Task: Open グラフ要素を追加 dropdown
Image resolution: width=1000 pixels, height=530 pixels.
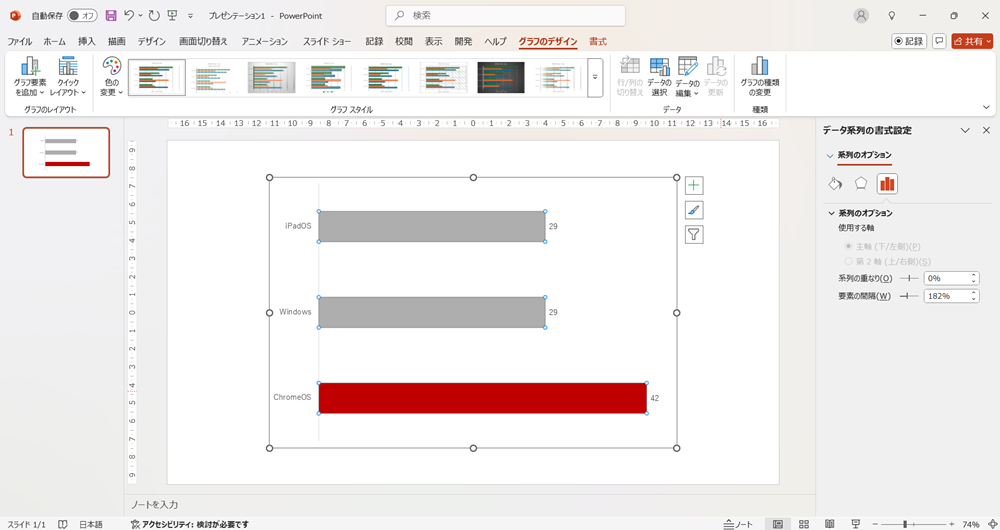Action: pyautogui.click(x=30, y=77)
